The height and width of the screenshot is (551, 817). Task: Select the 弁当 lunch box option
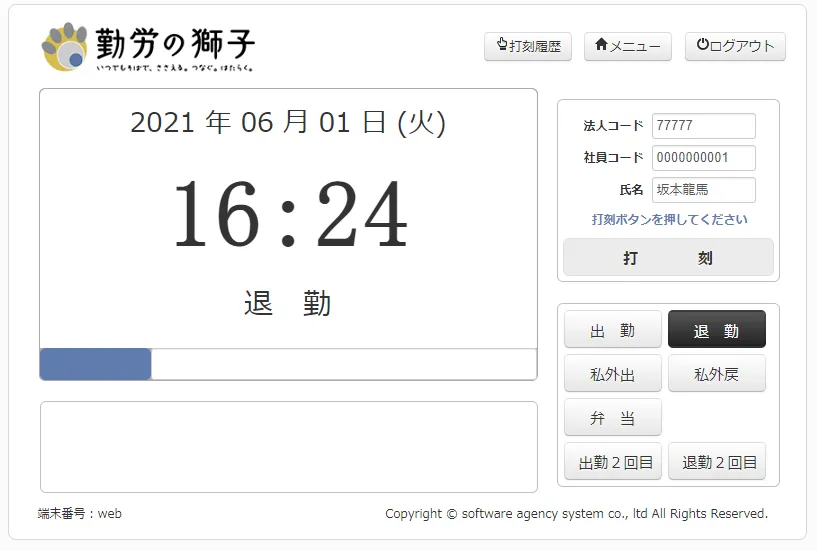[612, 418]
